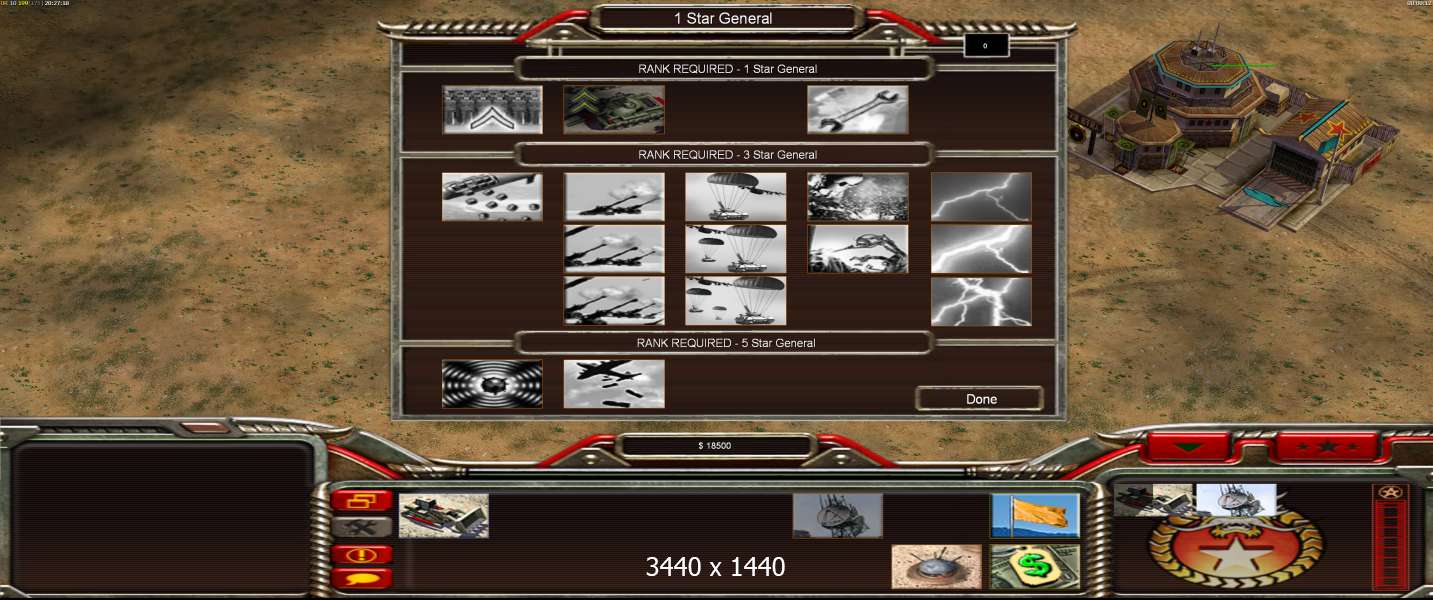Select tank paradrop level 2 icon
1433x600 pixels.
click(x=736, y=249)
